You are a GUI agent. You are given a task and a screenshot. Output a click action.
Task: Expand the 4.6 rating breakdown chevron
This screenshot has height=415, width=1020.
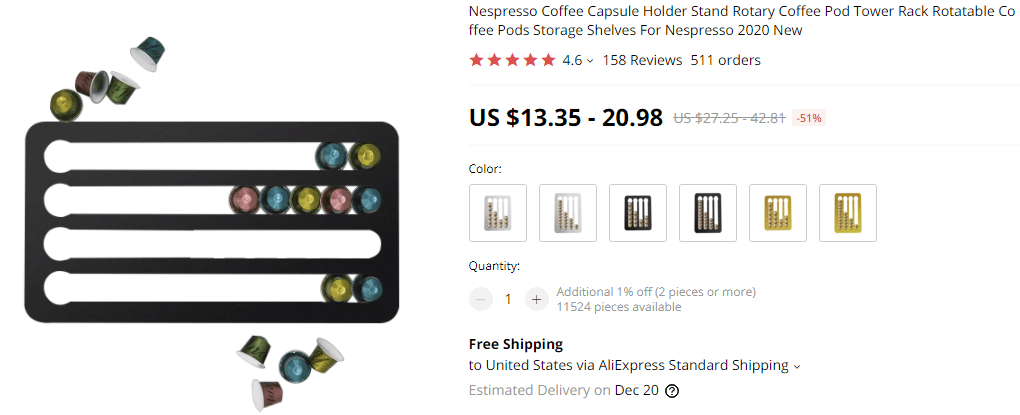pyautogui.click(x=590, y=61)
